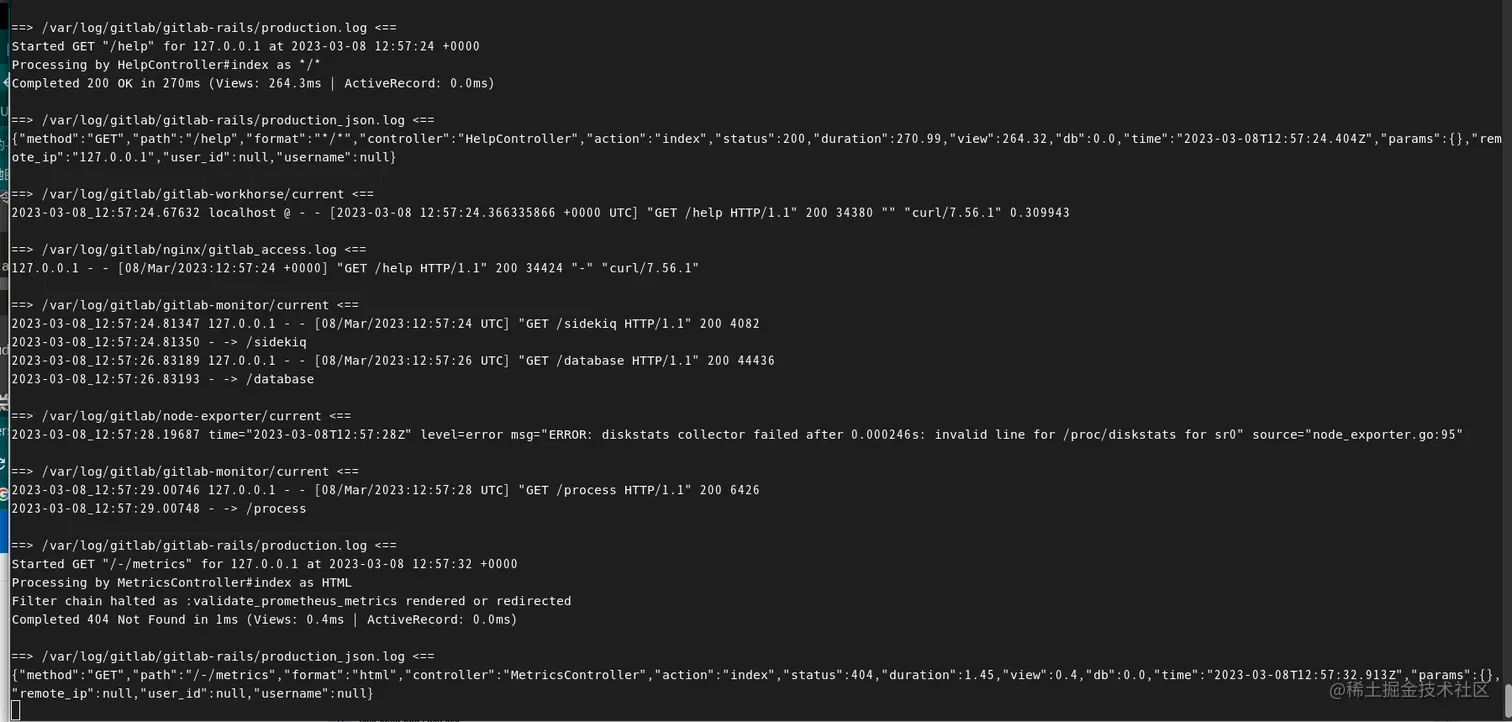
Task: Click the 'Completed 200 OK in 270ms' line
Action: (253, 83)
